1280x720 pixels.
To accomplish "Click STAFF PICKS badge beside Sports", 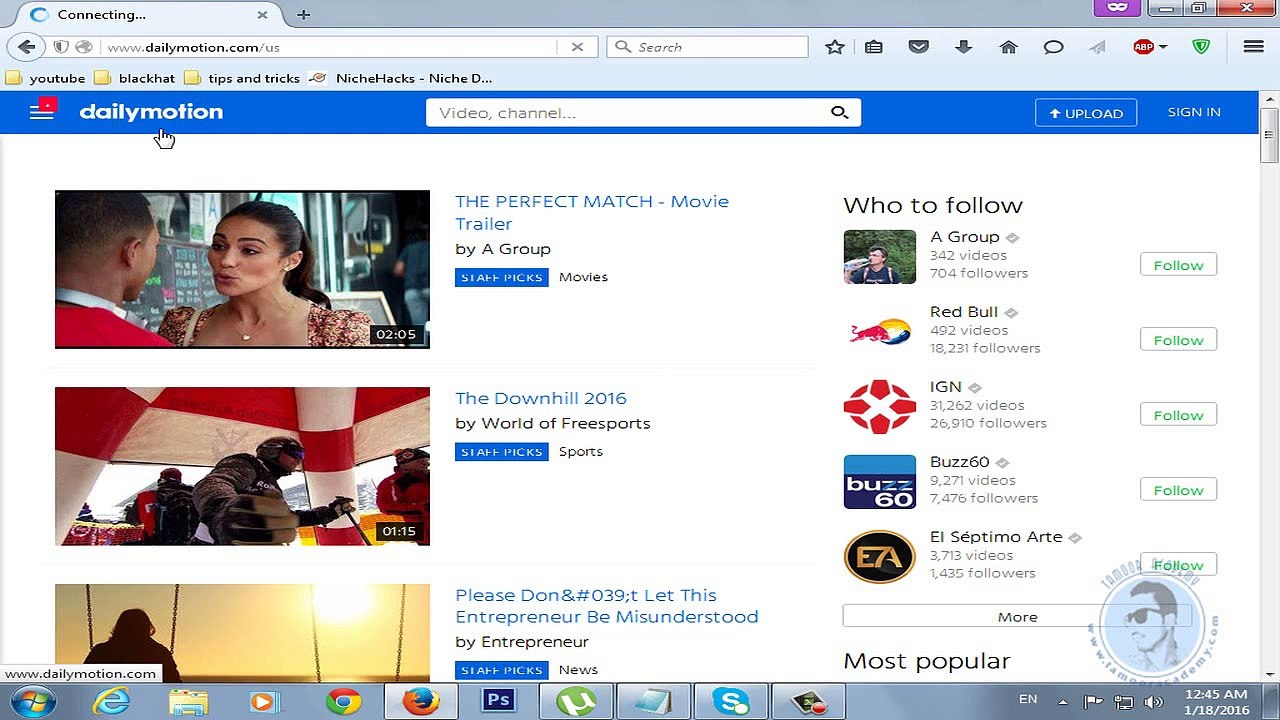I will point(502,452).
